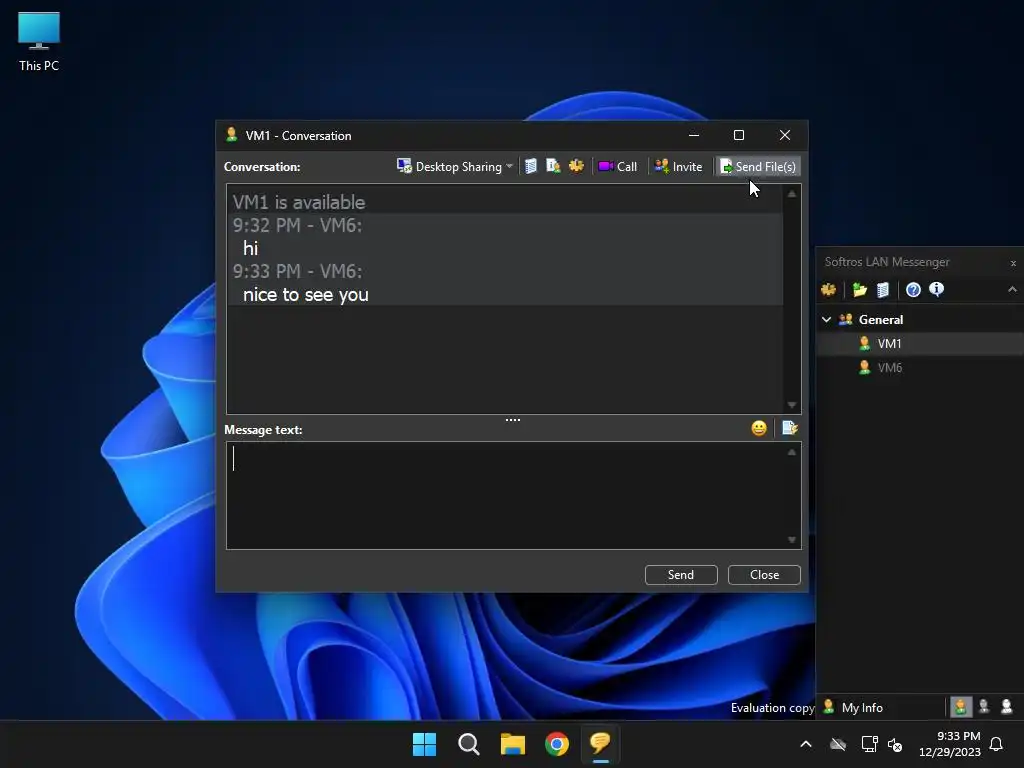Invite users to the conversation

point(679,167)
